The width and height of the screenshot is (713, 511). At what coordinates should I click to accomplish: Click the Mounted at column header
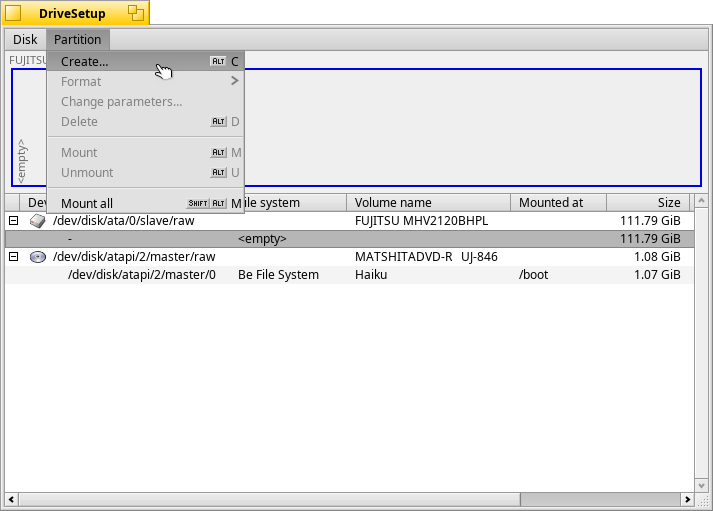tap(557, 202)
